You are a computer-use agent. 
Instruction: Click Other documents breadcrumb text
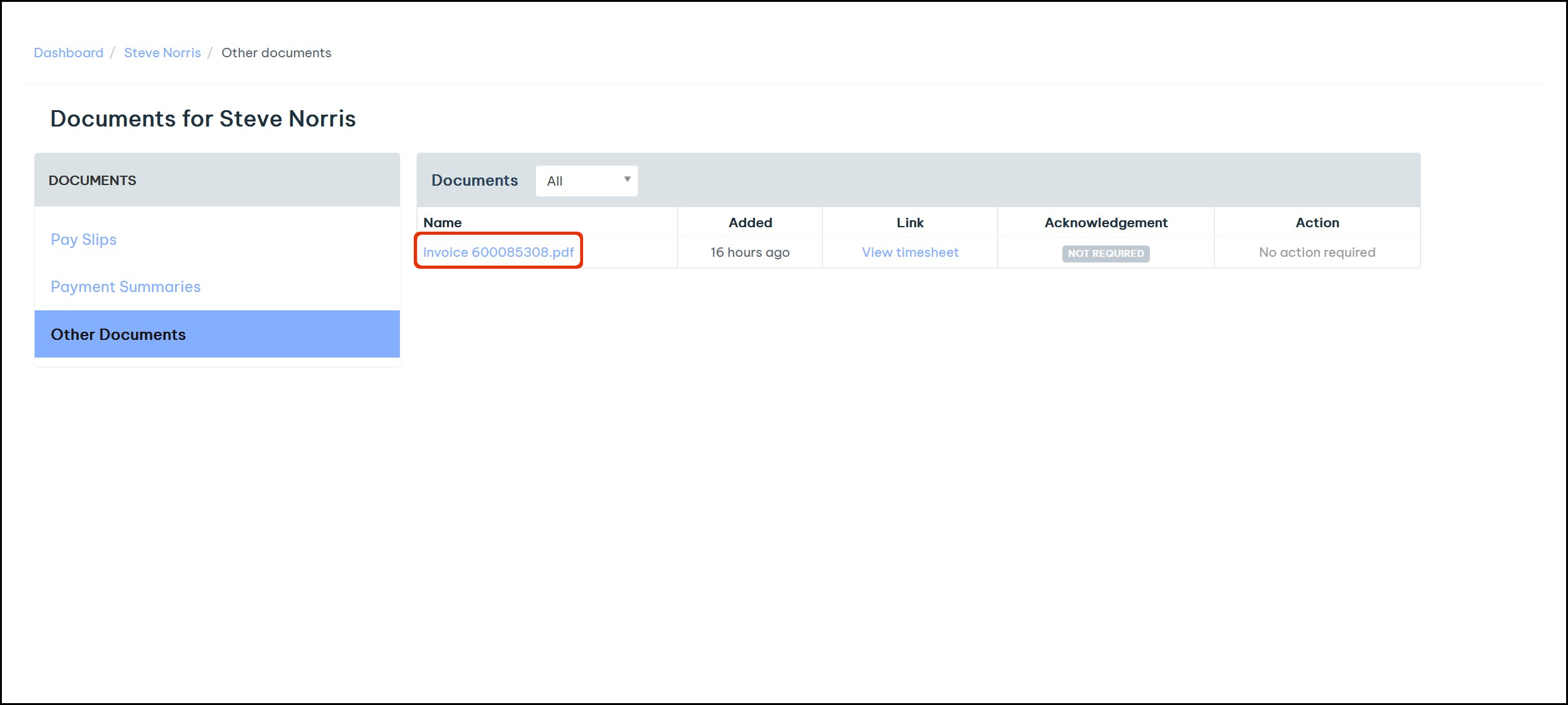coord(276,53)
